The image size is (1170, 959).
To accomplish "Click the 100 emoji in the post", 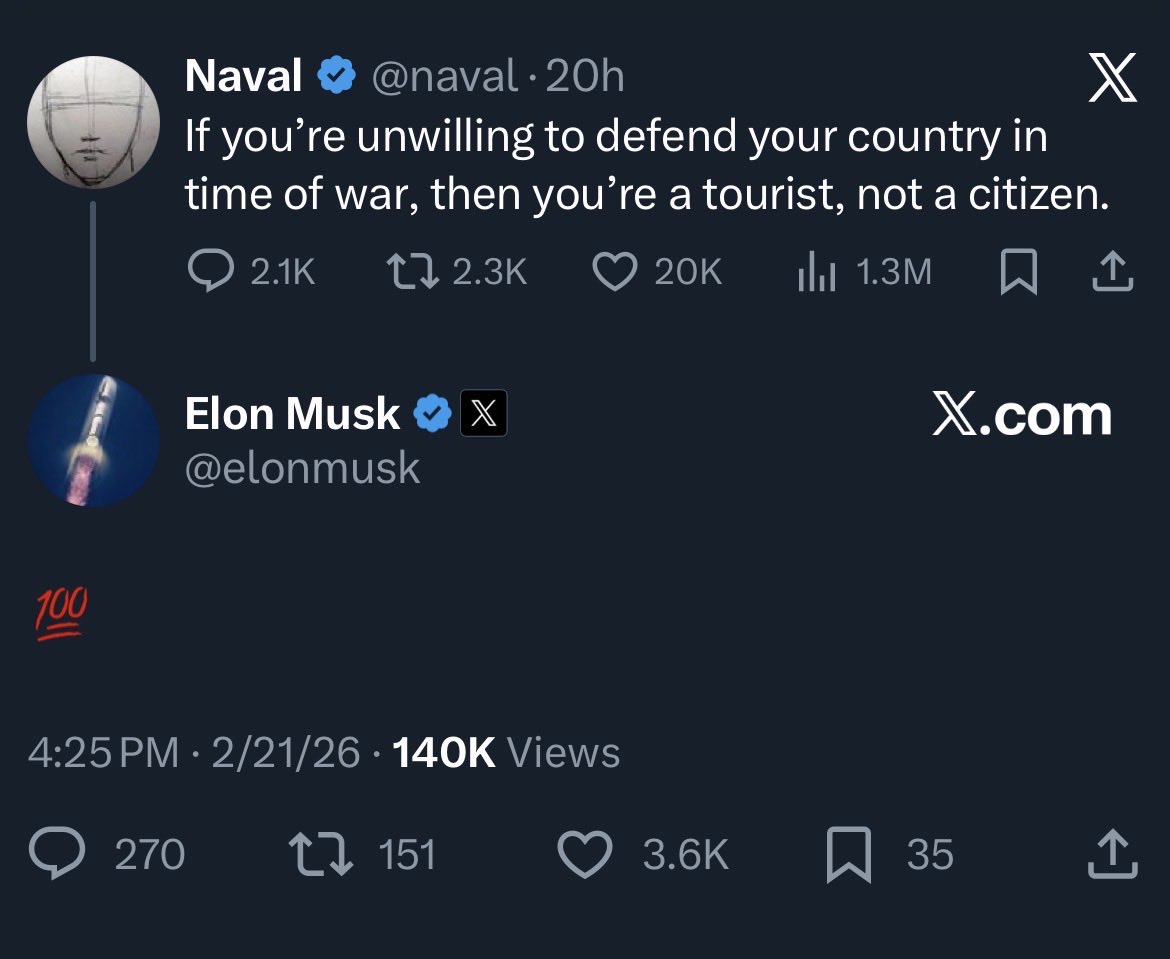I will click(x=62, y=614).
